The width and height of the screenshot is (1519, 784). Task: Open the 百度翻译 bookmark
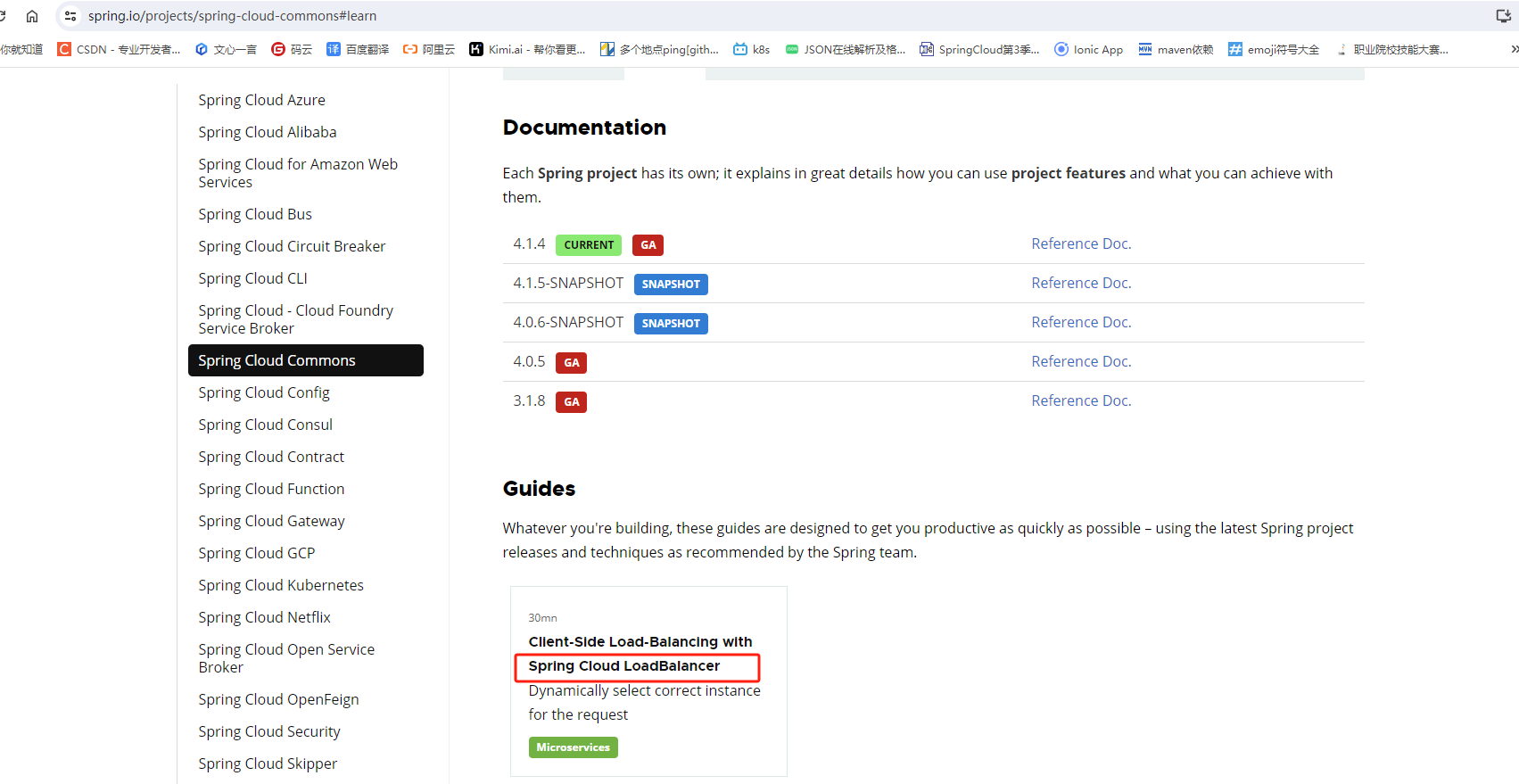tap(358, 49)
